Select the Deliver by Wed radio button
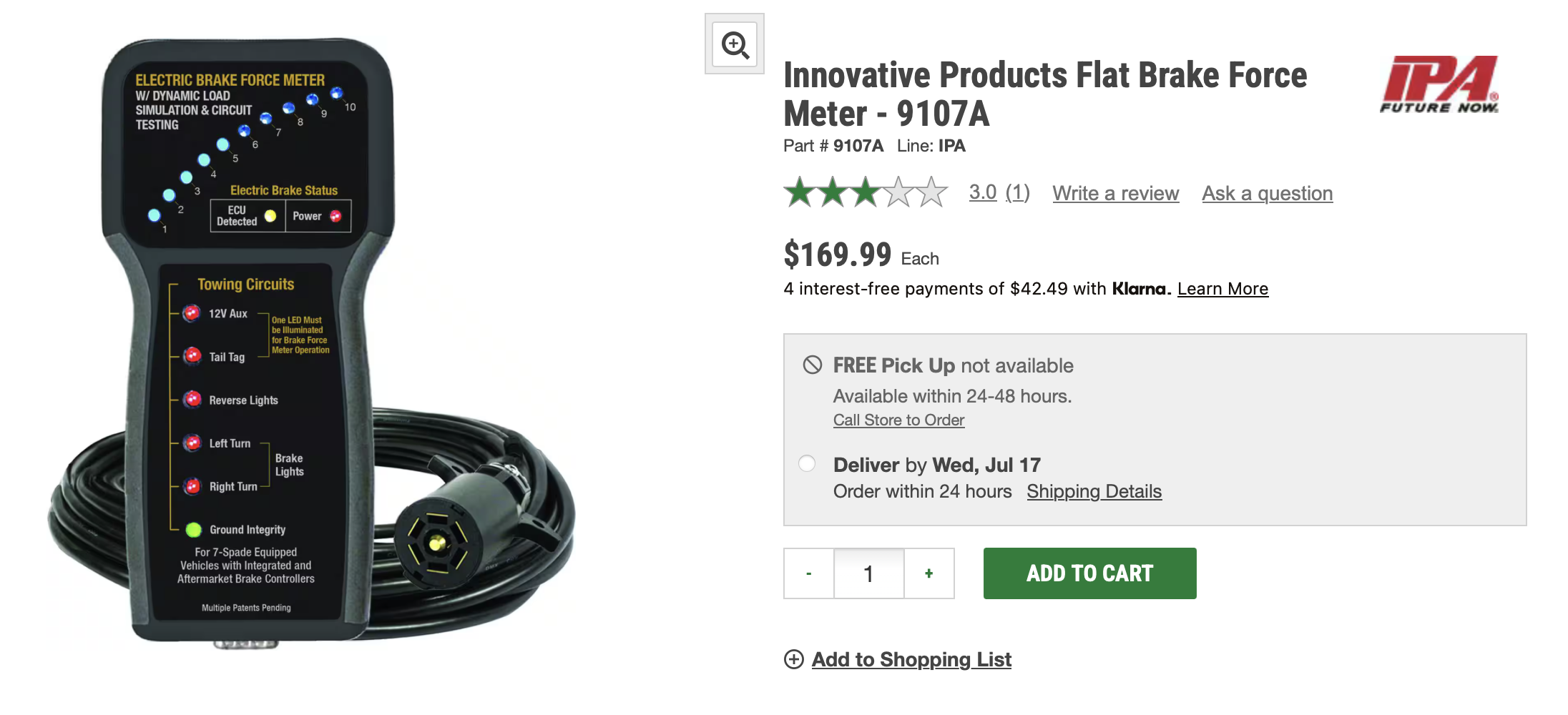The image size is (1568, 715). pos(808,464)
